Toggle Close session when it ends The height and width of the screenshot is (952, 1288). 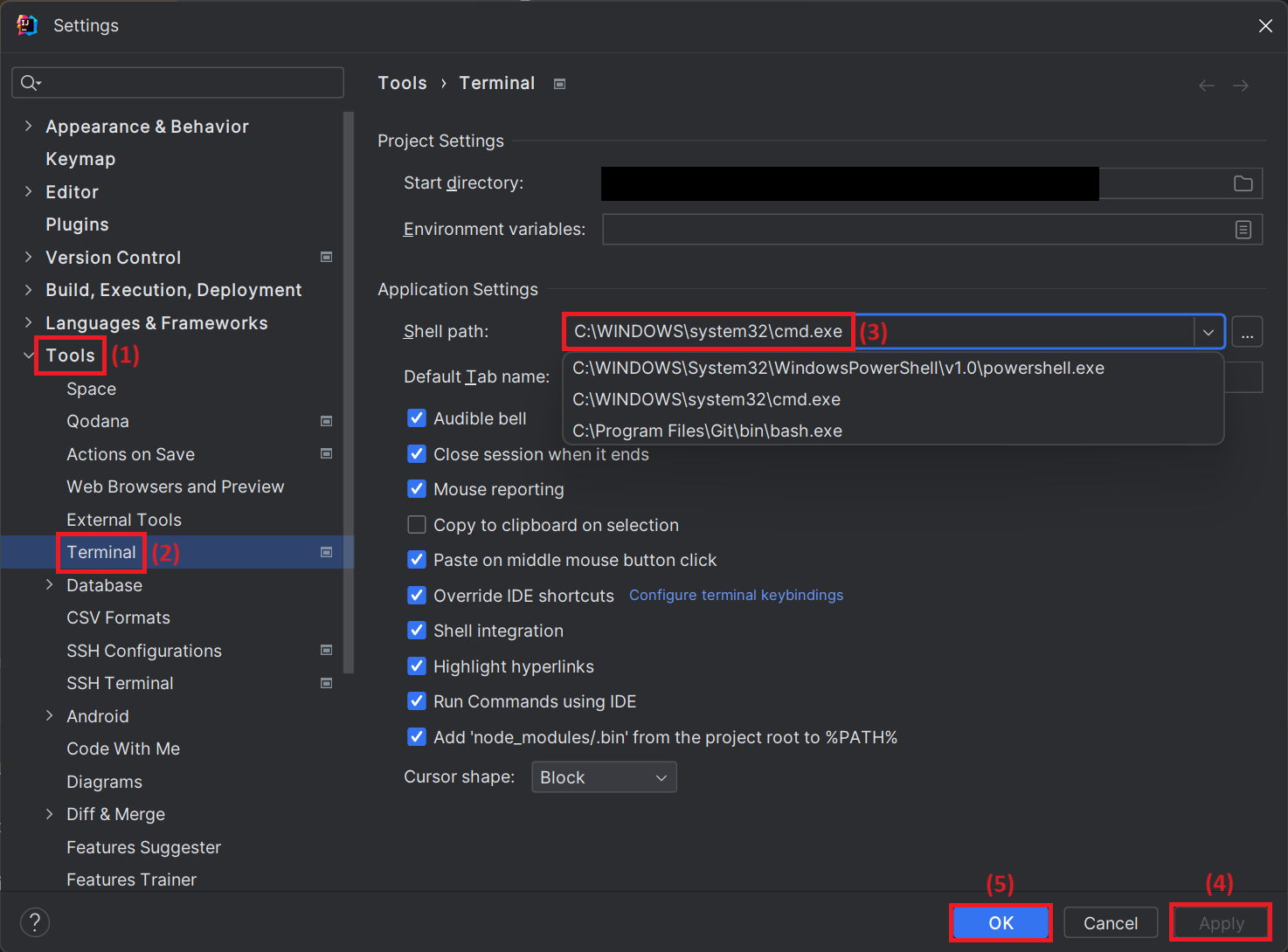[417, 454]
